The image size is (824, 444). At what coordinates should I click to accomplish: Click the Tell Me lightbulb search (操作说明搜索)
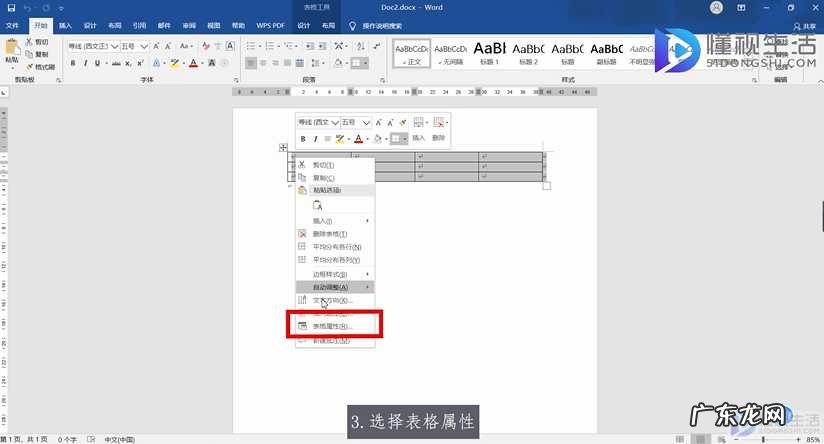376,26
